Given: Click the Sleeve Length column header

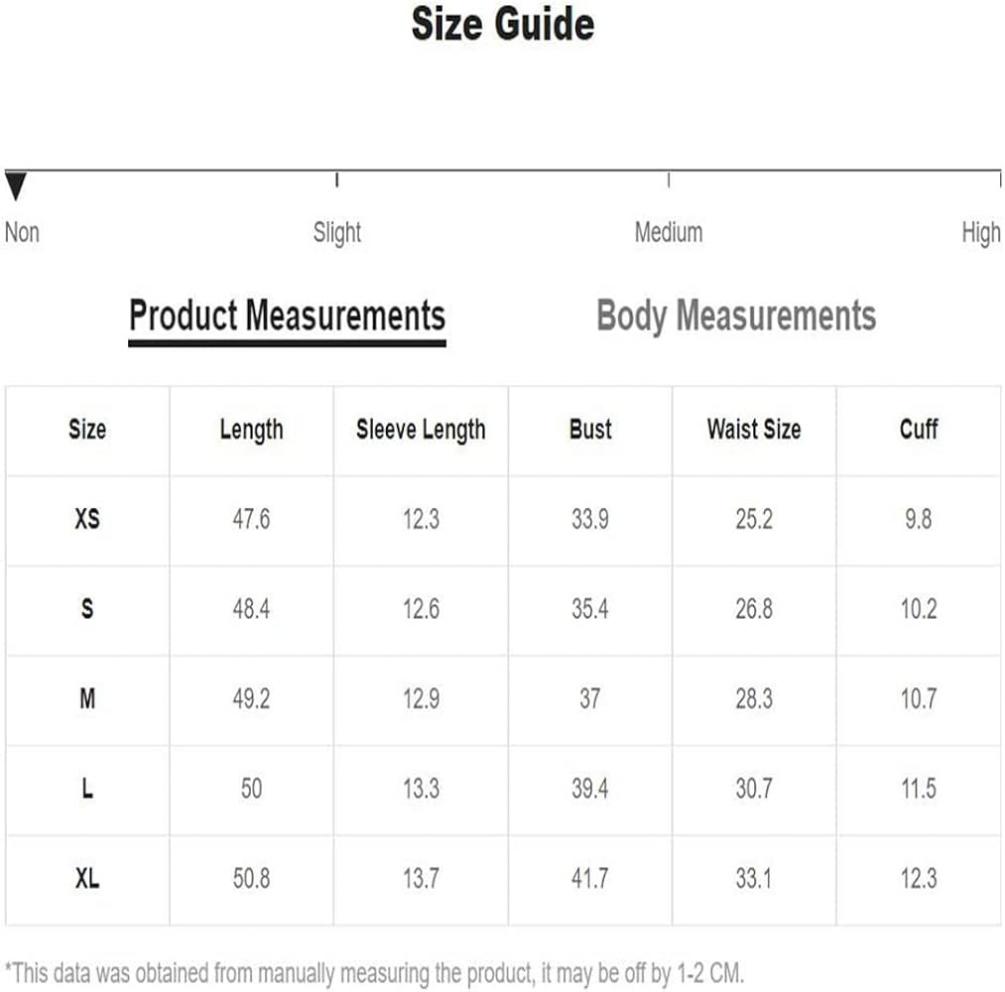Looking at the screenshot, I should (x=420, y=430).
